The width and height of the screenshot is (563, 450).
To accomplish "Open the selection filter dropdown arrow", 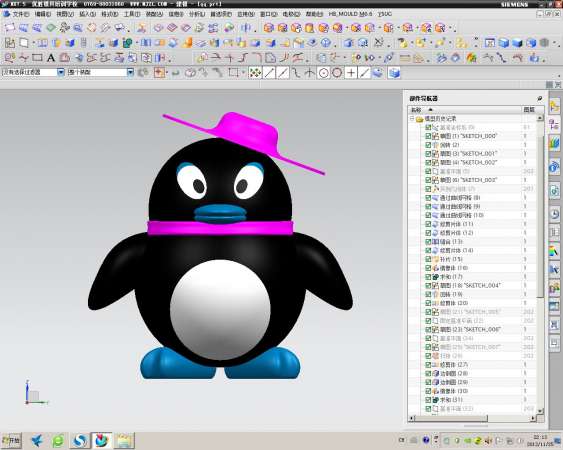I will point(61,72).
